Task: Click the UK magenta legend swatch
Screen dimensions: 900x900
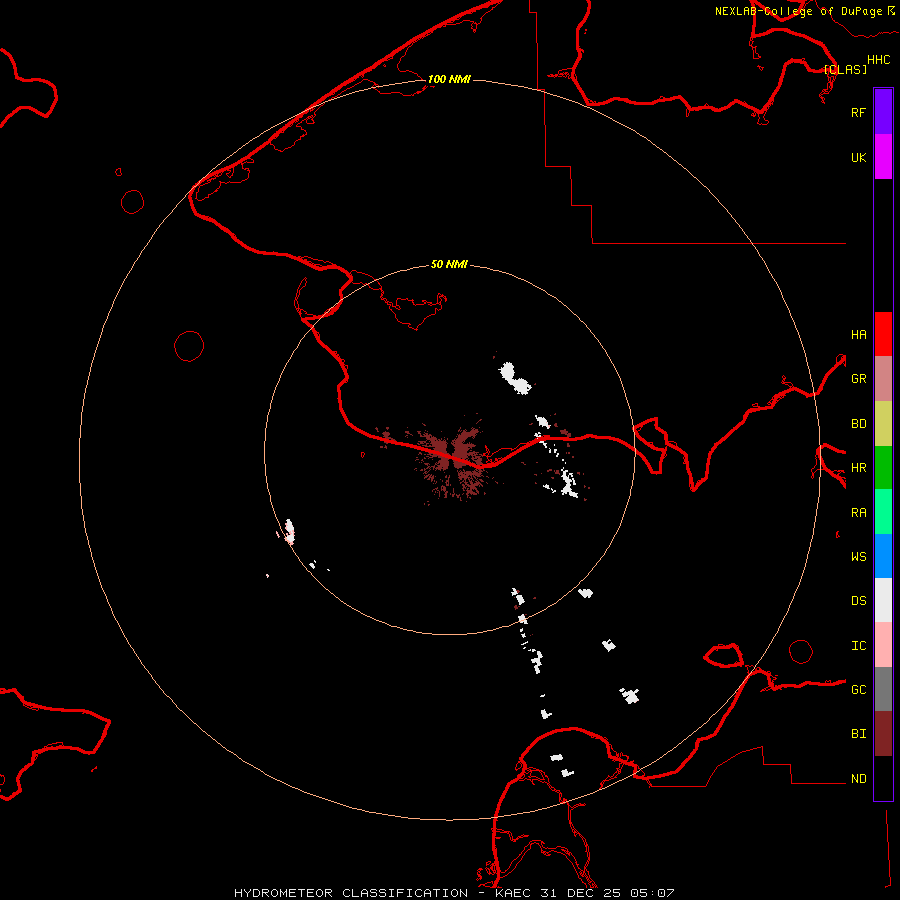Action: click(x=883, y=157)
